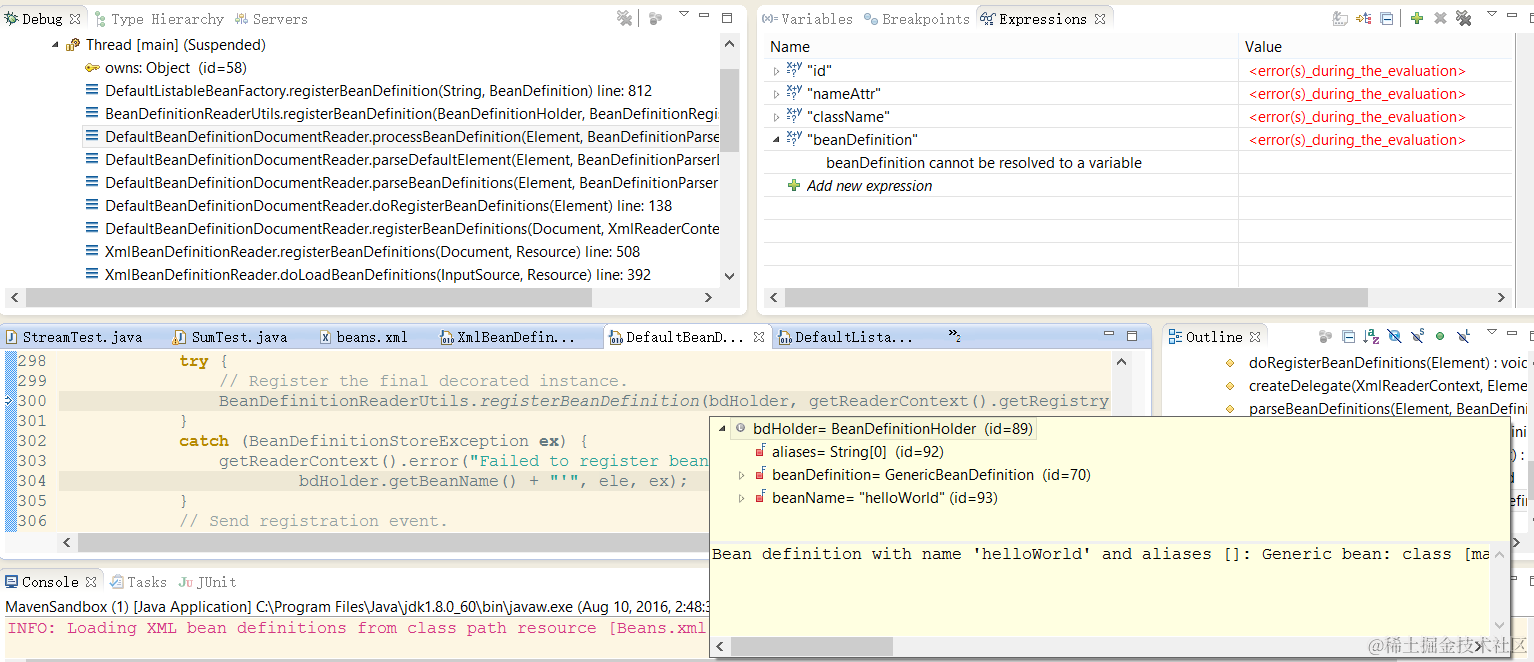Show hidden editor tabs list (»2)

pos(954,337)
